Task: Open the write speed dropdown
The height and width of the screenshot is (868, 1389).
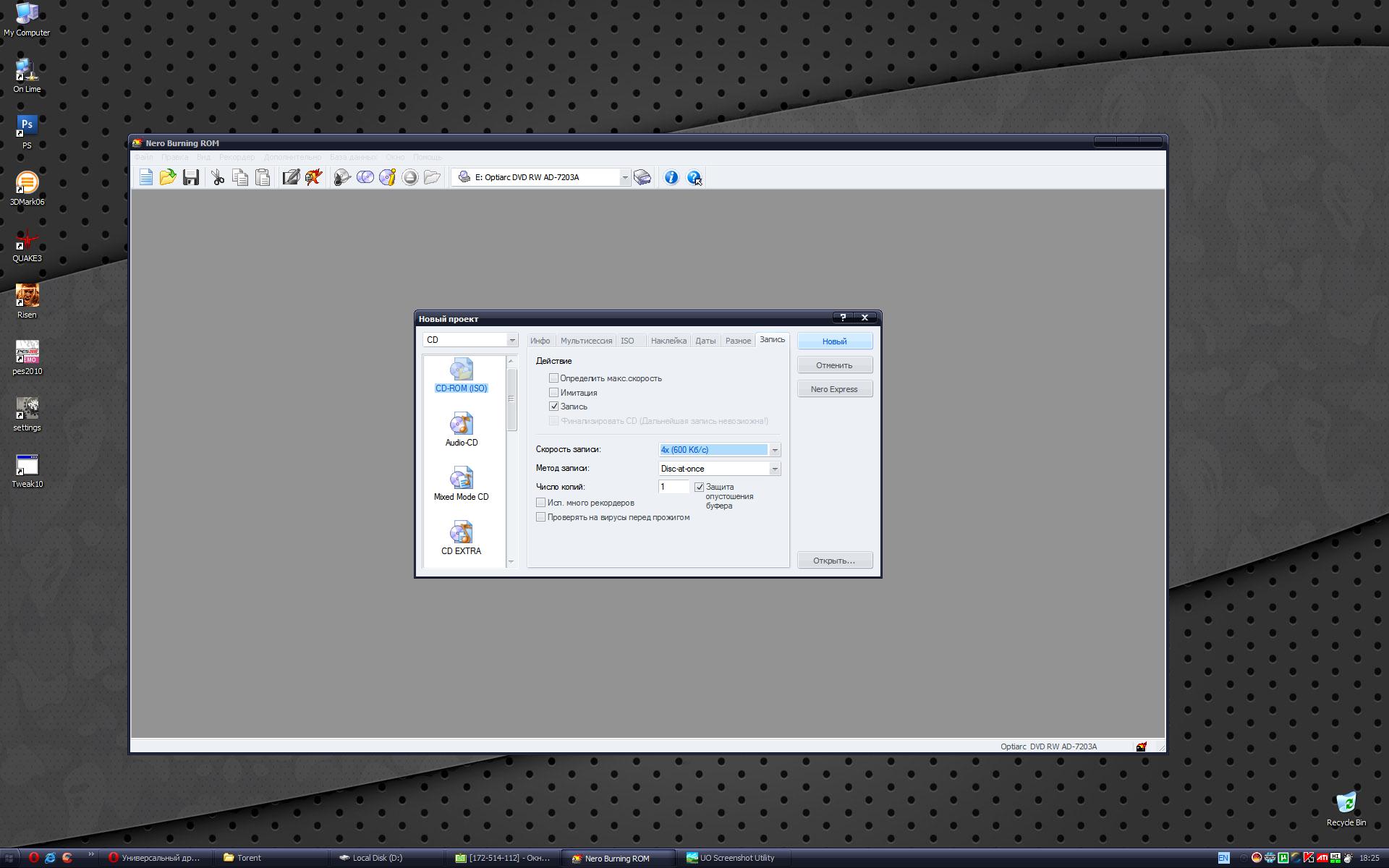Action: (x=774, y=450)
